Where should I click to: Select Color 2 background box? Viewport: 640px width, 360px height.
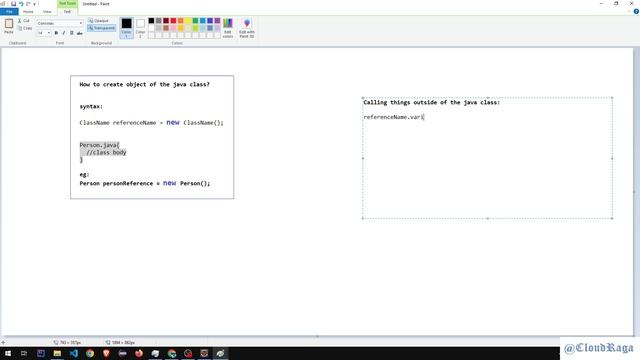(140, 28)
